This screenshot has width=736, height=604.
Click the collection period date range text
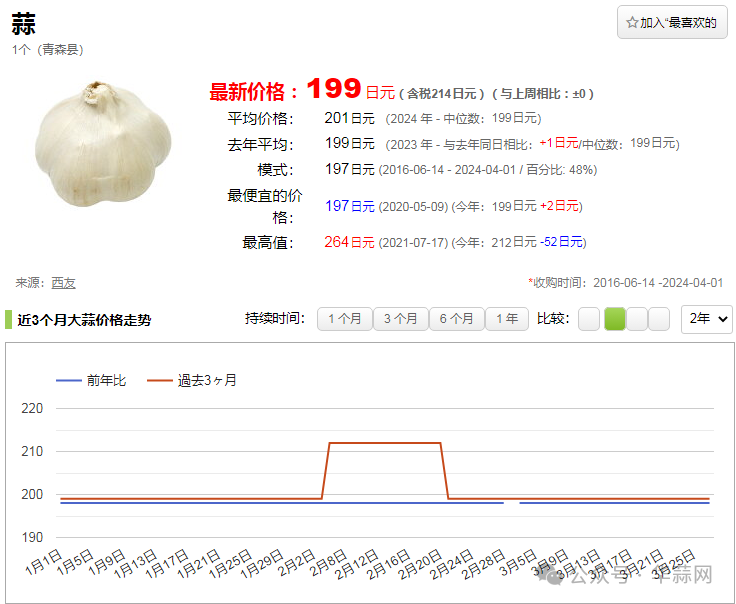[658, 283]
